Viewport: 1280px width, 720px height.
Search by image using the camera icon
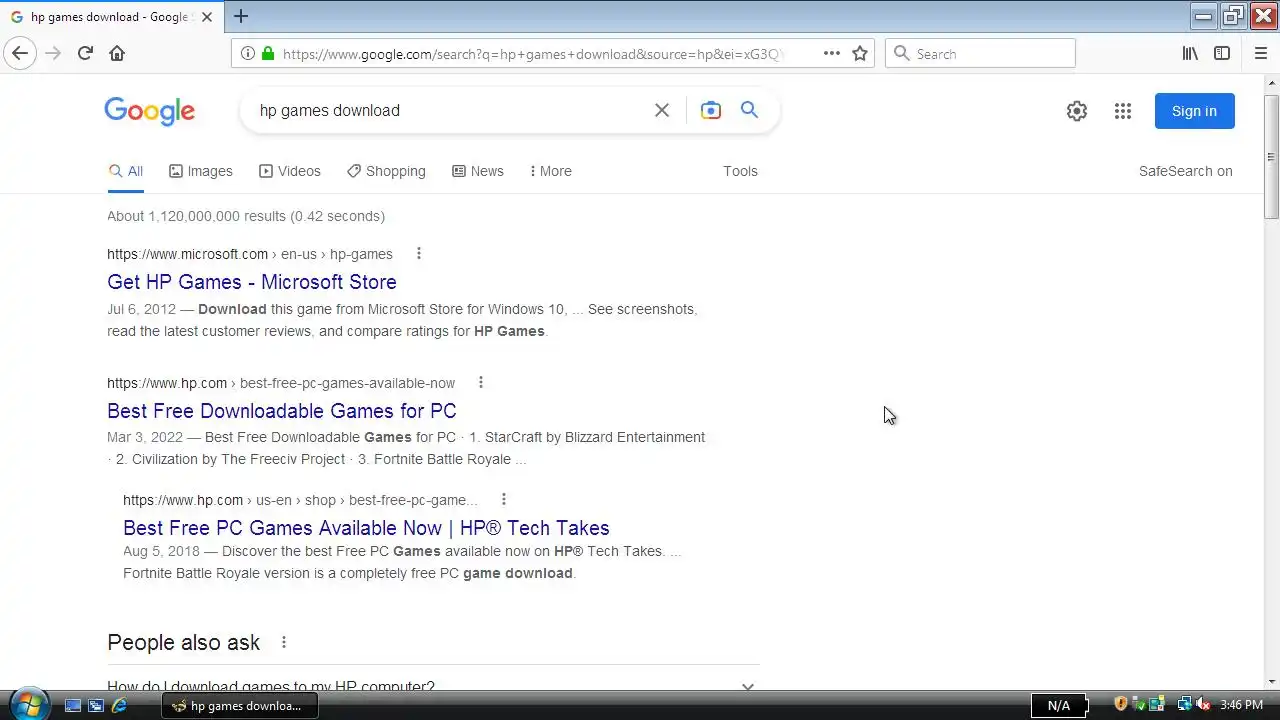(711, 111)
